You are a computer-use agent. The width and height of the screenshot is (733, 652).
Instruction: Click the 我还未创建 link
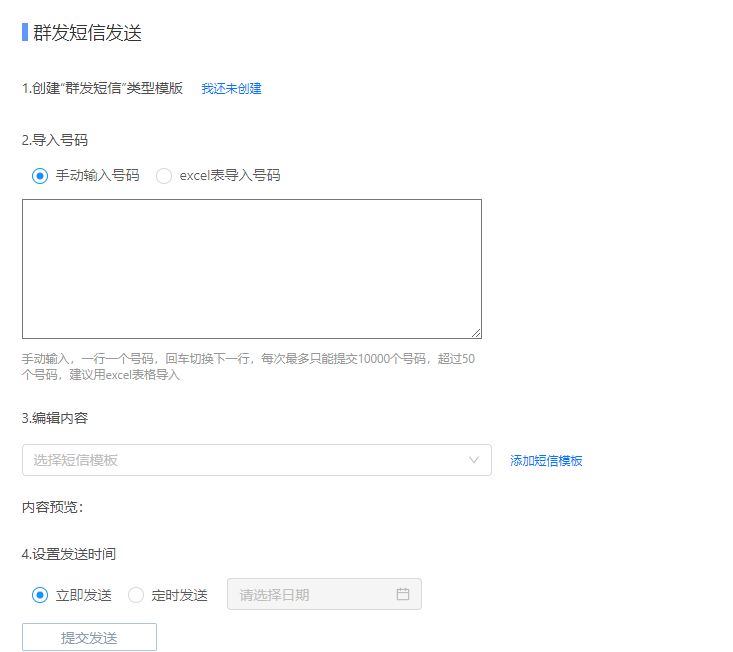(x=231, y=88)
